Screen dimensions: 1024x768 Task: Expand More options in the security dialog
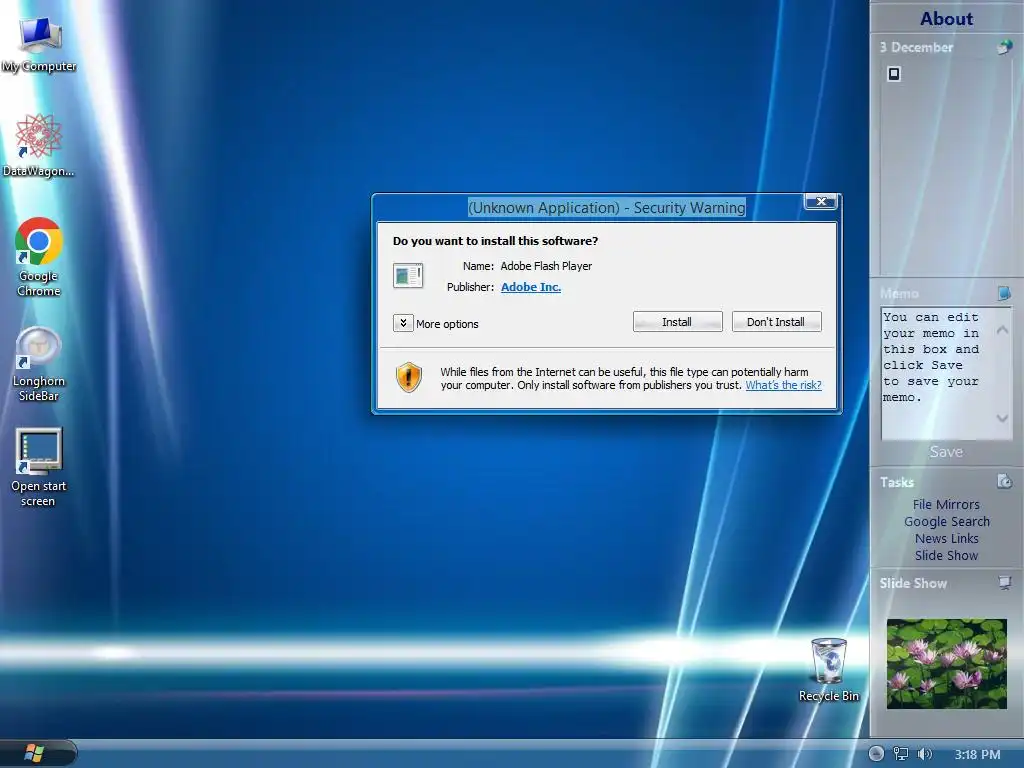(x=403, y=323)
